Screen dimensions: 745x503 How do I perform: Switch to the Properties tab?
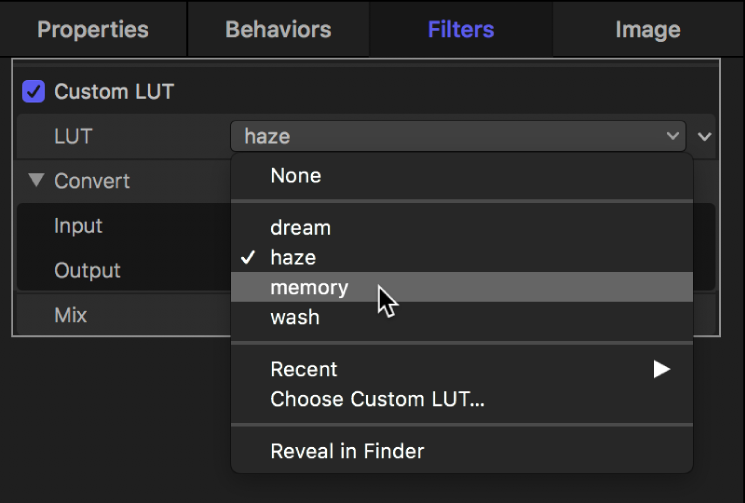[x=93, y=29]
